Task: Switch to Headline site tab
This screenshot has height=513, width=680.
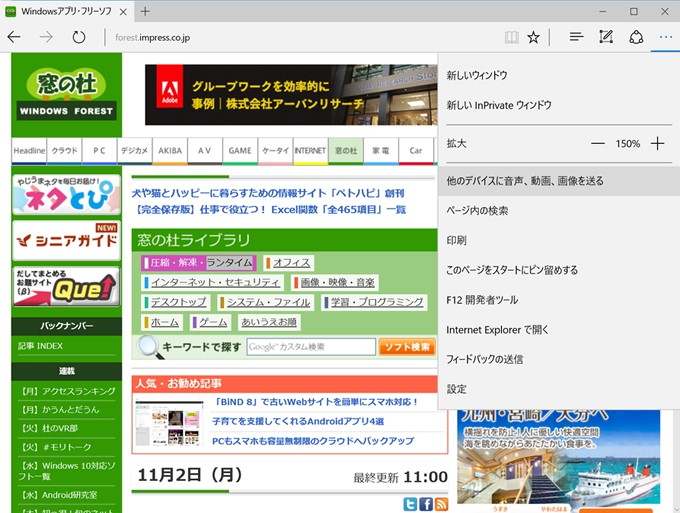Action: [29, 151]
